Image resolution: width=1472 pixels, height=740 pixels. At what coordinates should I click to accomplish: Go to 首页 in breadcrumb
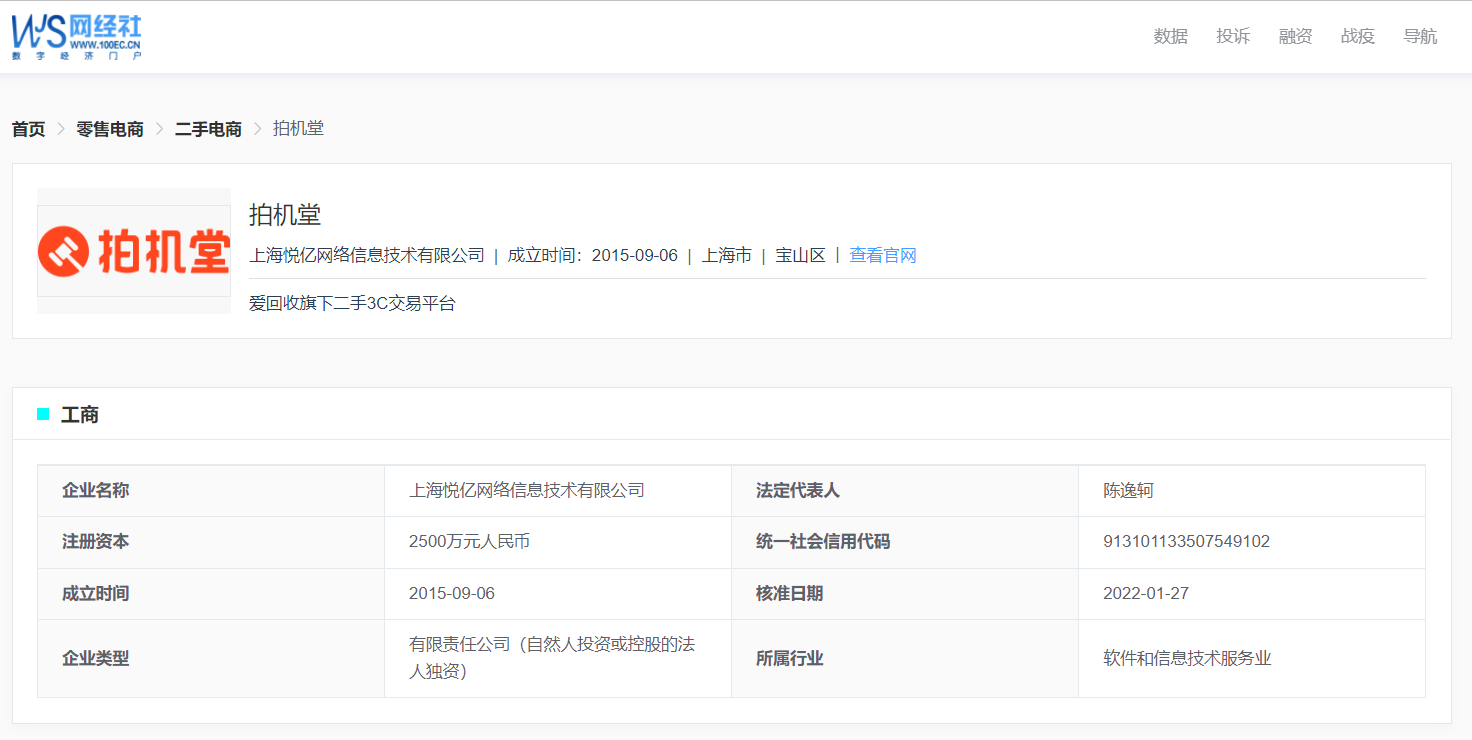28,129
